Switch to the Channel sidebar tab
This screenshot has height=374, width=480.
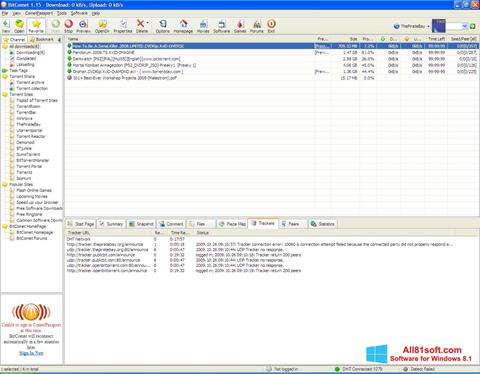tap(14, 39)
